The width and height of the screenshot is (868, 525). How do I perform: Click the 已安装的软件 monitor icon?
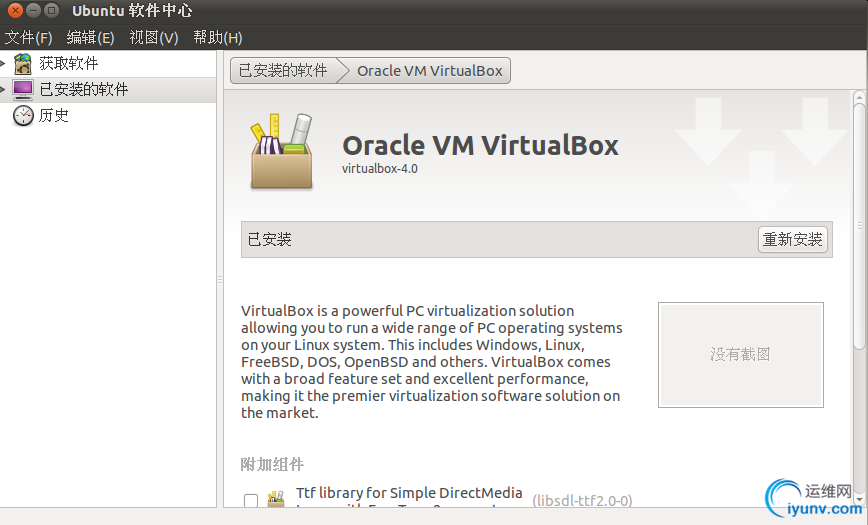[x=23, y=89]
